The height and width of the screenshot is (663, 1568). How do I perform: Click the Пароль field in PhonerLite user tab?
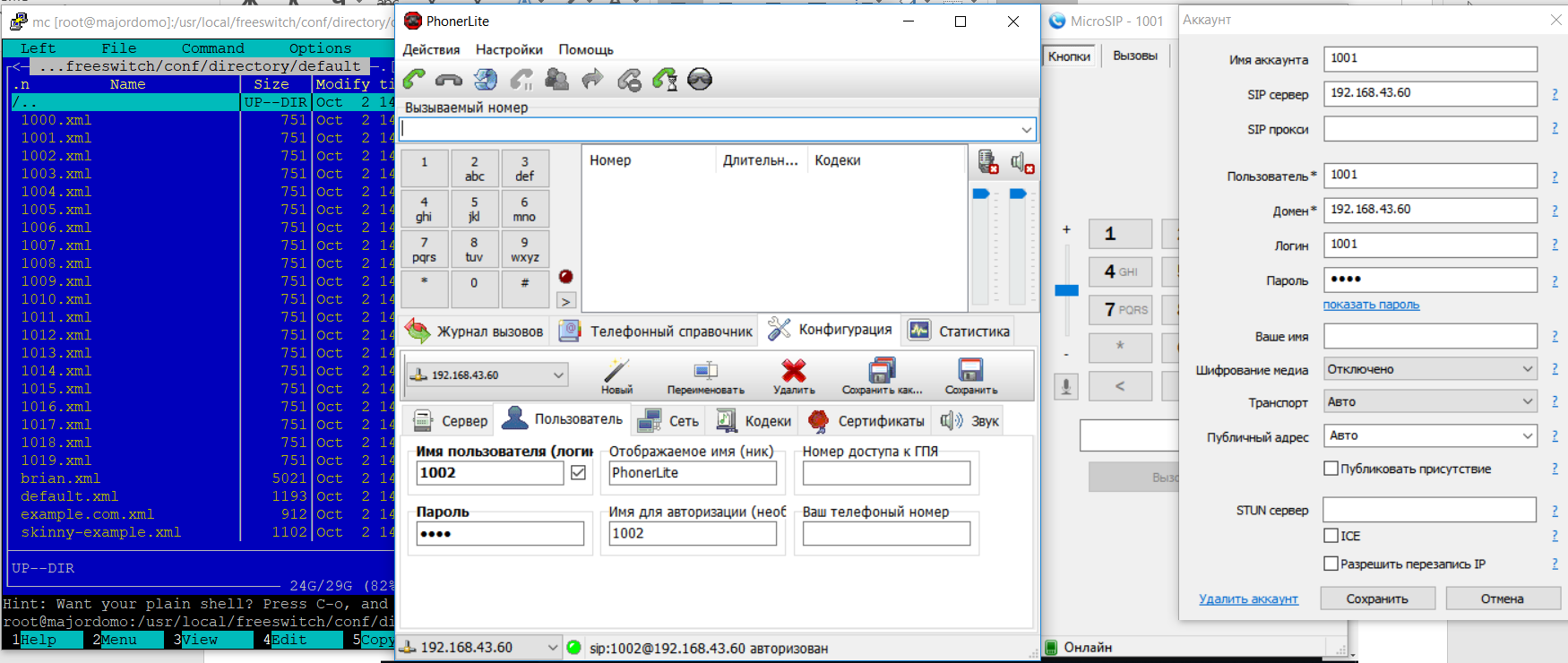500,533
